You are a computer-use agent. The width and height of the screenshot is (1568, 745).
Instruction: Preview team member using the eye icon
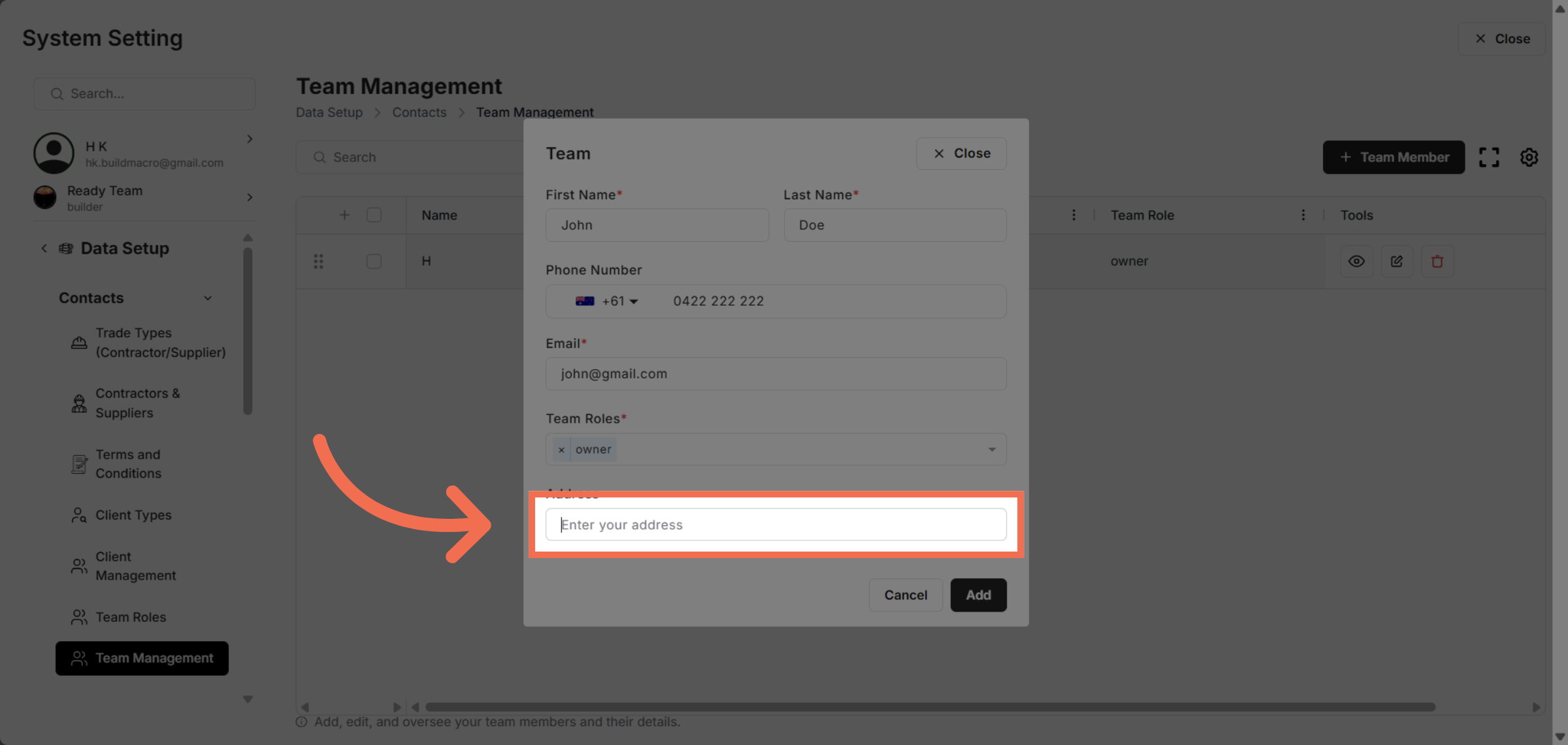pos(1356,261)
